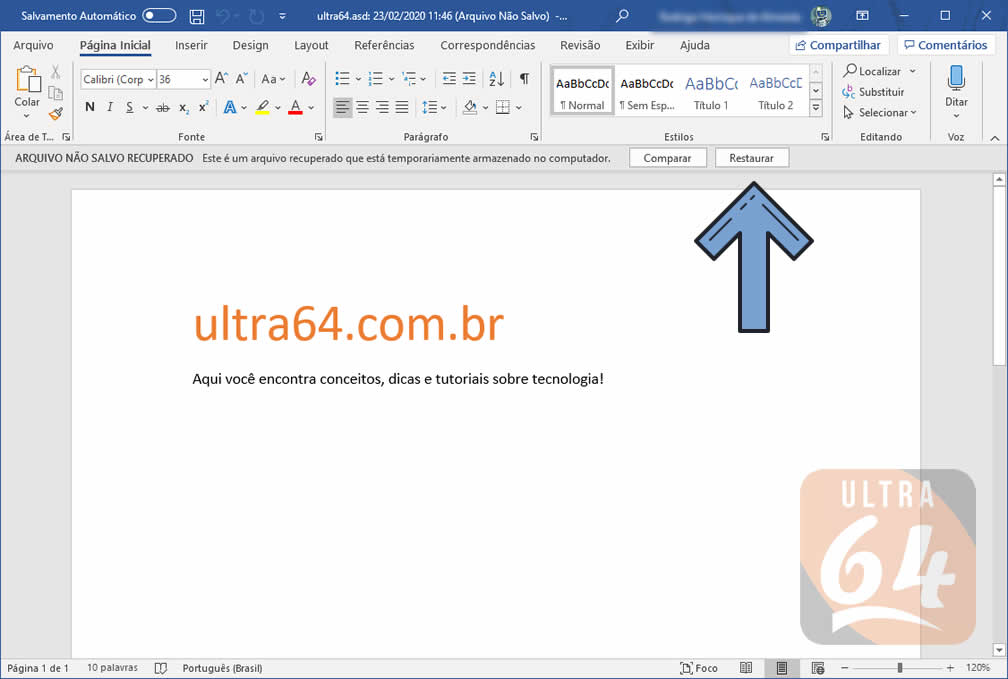This screenshot has width=1008, height=679.
Task: Click the strikethrough text icon
Action: pos(162,107)
